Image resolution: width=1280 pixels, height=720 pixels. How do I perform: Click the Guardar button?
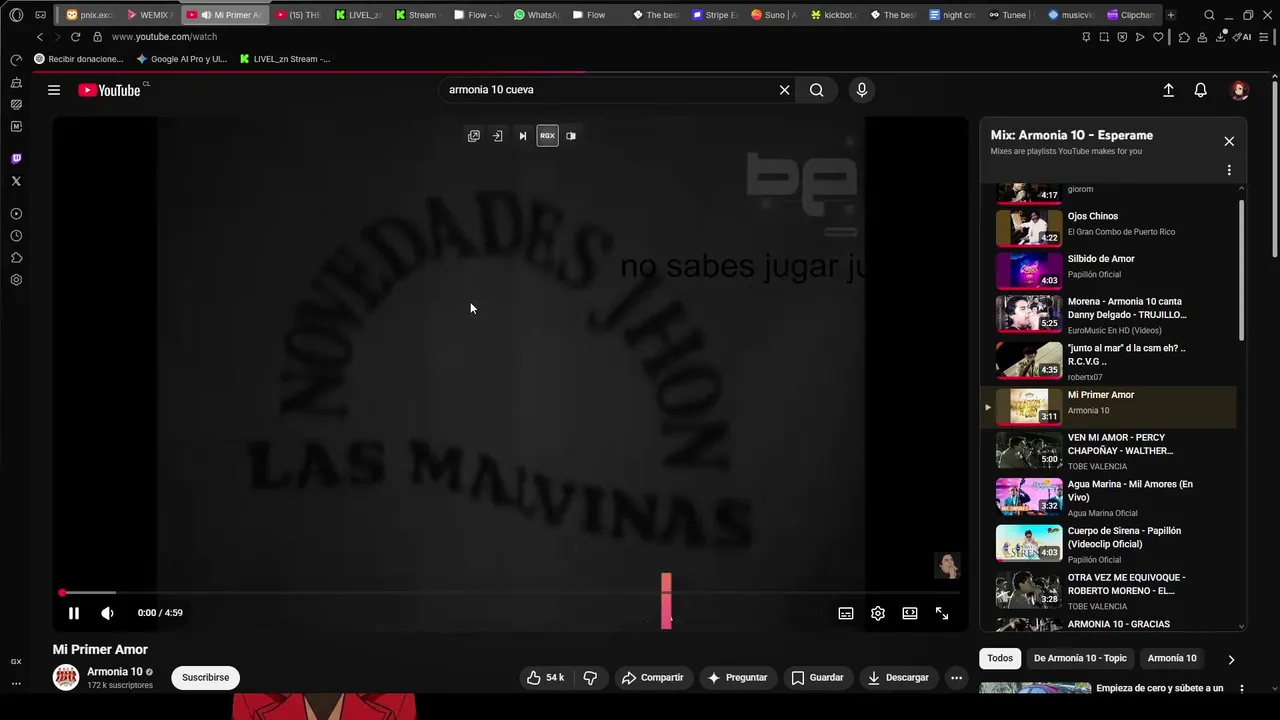coord(817,678)
